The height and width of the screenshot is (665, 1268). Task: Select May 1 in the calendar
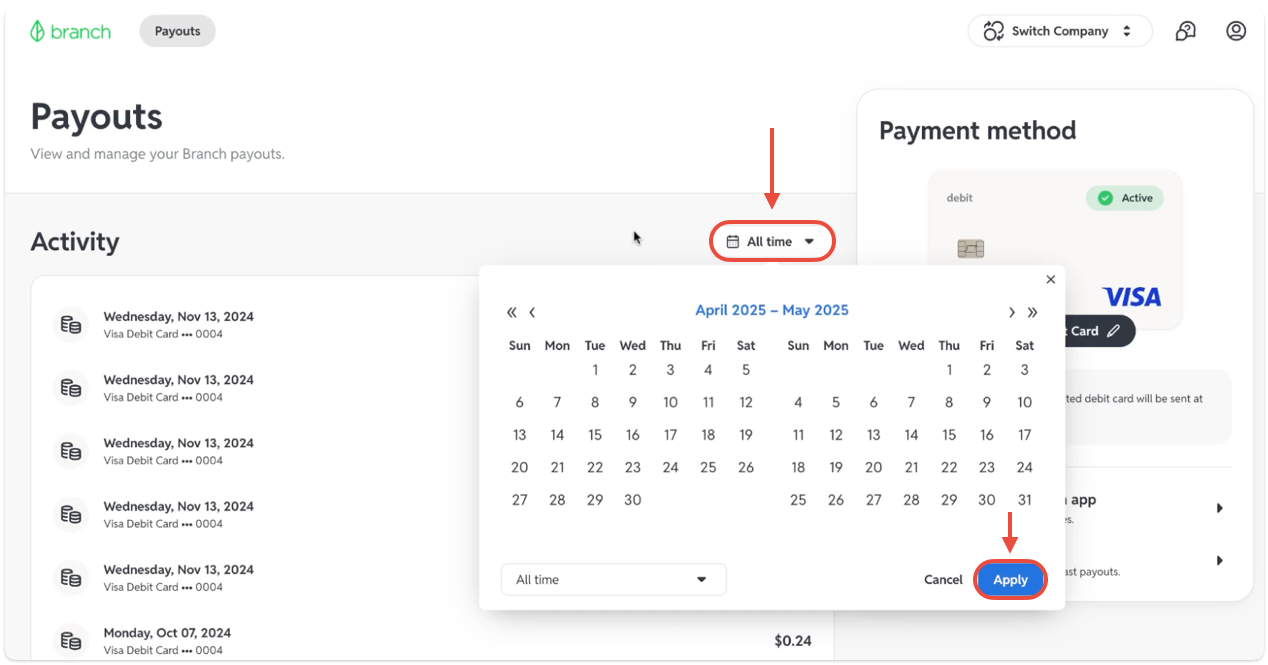(x=949, y=370)
